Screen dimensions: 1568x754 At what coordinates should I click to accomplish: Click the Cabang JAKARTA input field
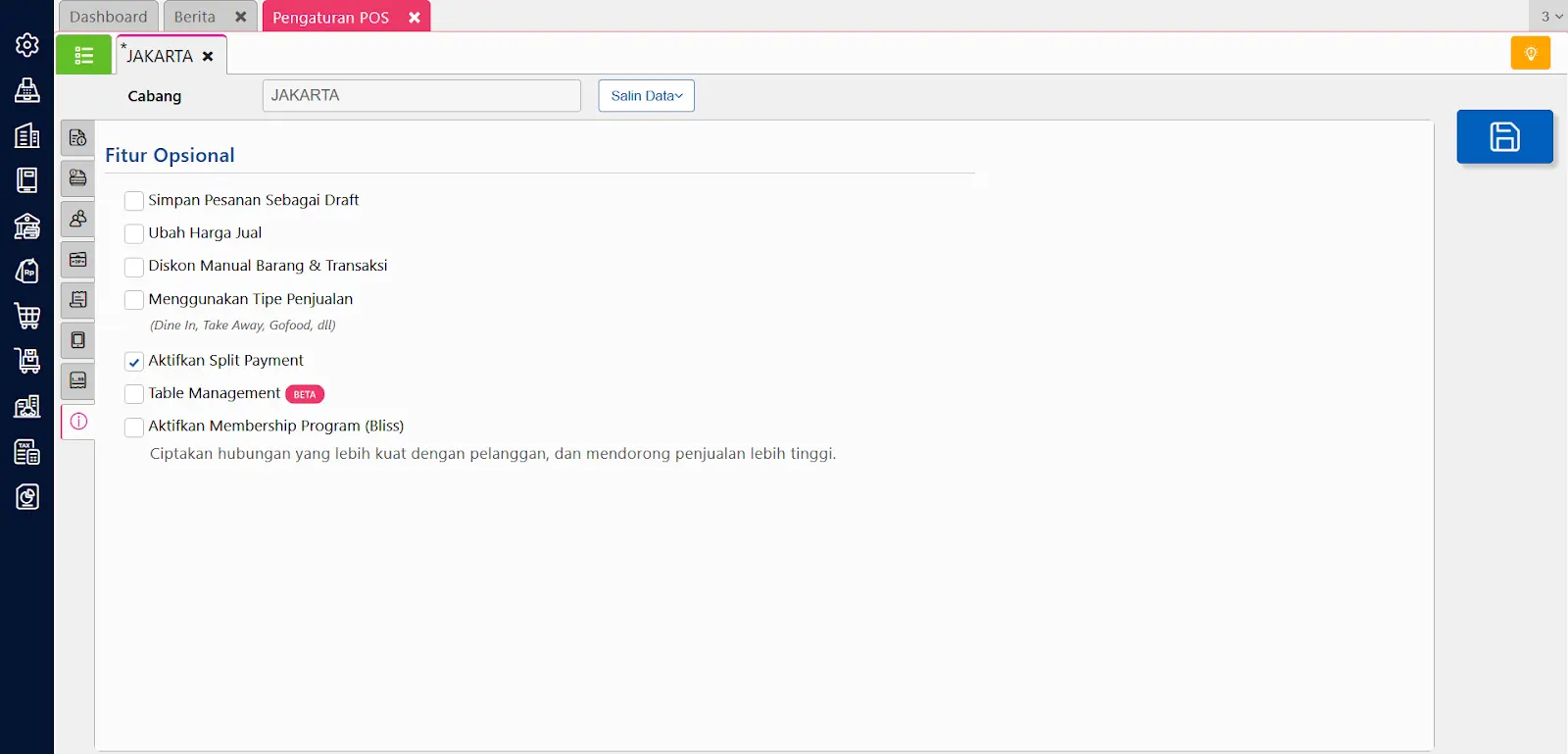click(x=421, y=95)
